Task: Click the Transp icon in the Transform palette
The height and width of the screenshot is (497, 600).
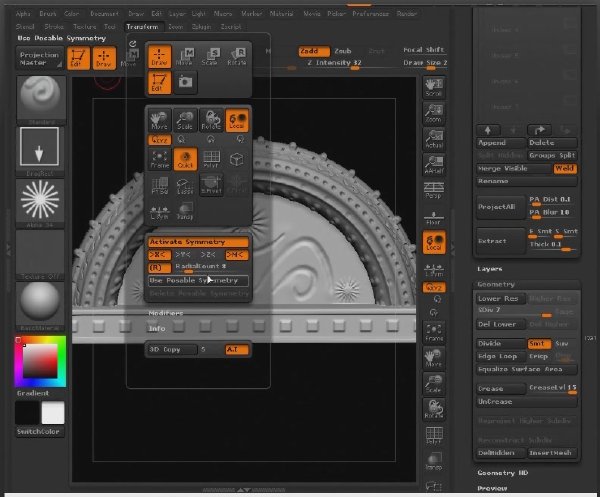Action: [x=185, y=211]
